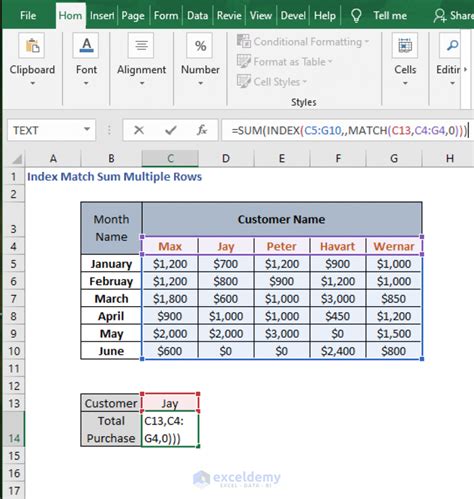Click the Number percent icon
This screenshot has height=499, width=474.
(200, 46)
